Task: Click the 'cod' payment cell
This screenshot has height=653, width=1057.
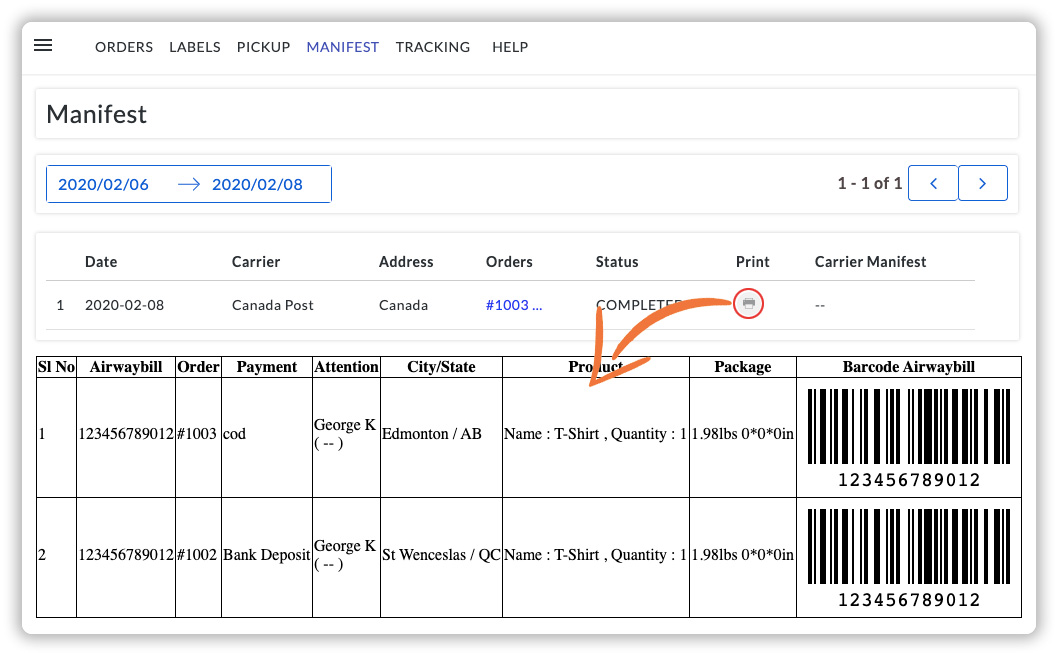Action: point(267,437)
